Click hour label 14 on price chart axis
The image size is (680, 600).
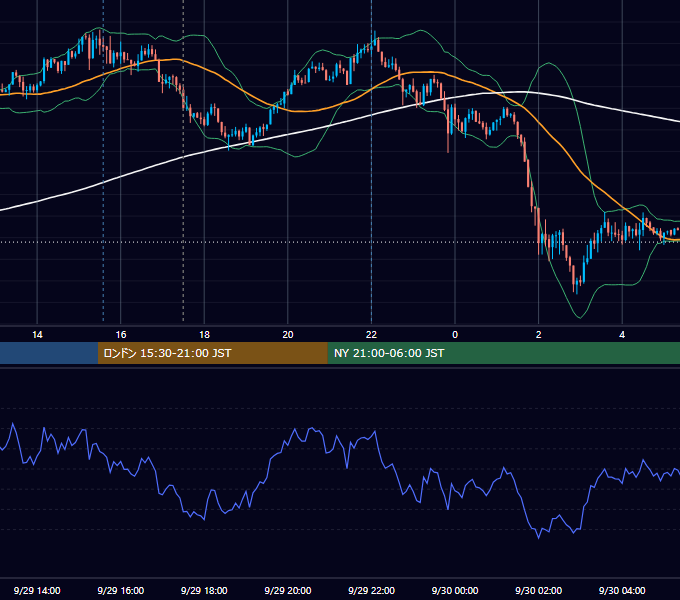point(37,335)
